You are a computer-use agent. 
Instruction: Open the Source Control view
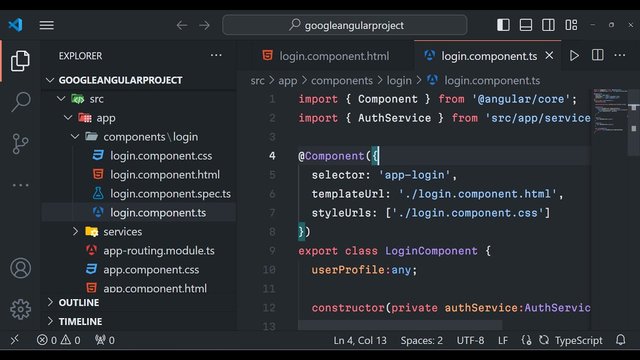pos(20,144)
